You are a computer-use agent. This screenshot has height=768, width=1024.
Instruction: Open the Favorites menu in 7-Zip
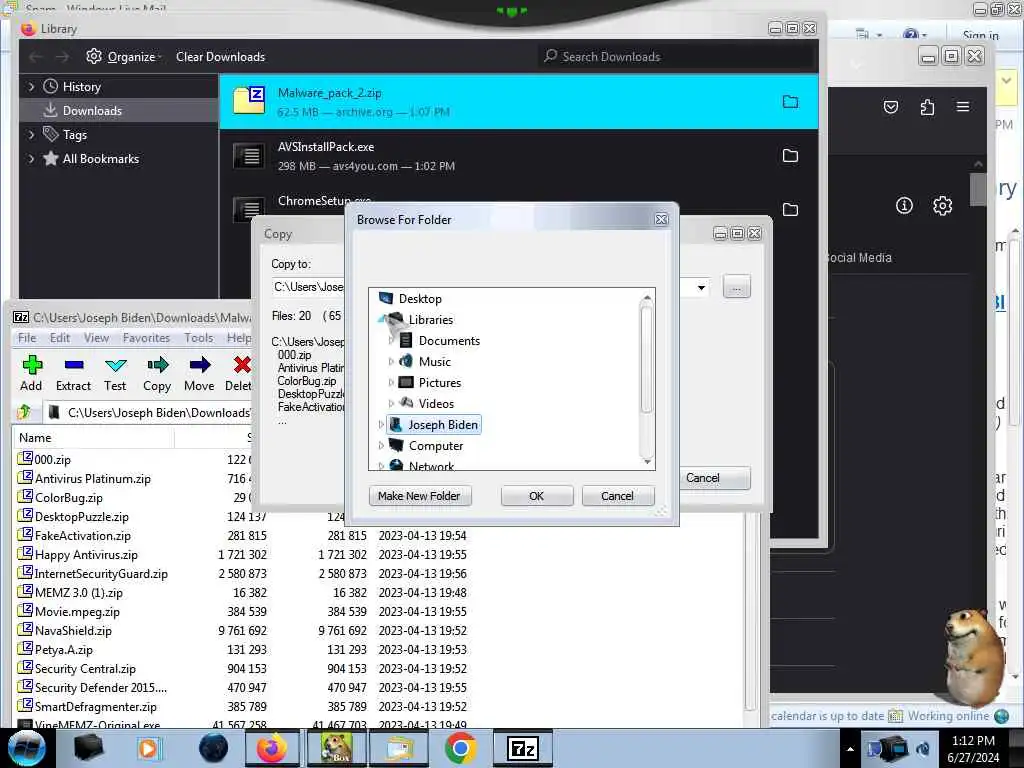pyautogui.click(x=146, y=338)
